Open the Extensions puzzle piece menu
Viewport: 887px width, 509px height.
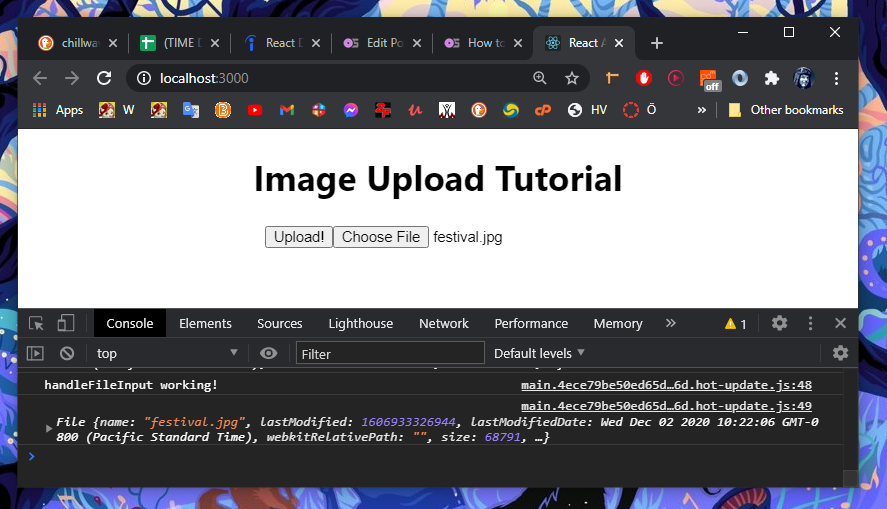(772, 78)
